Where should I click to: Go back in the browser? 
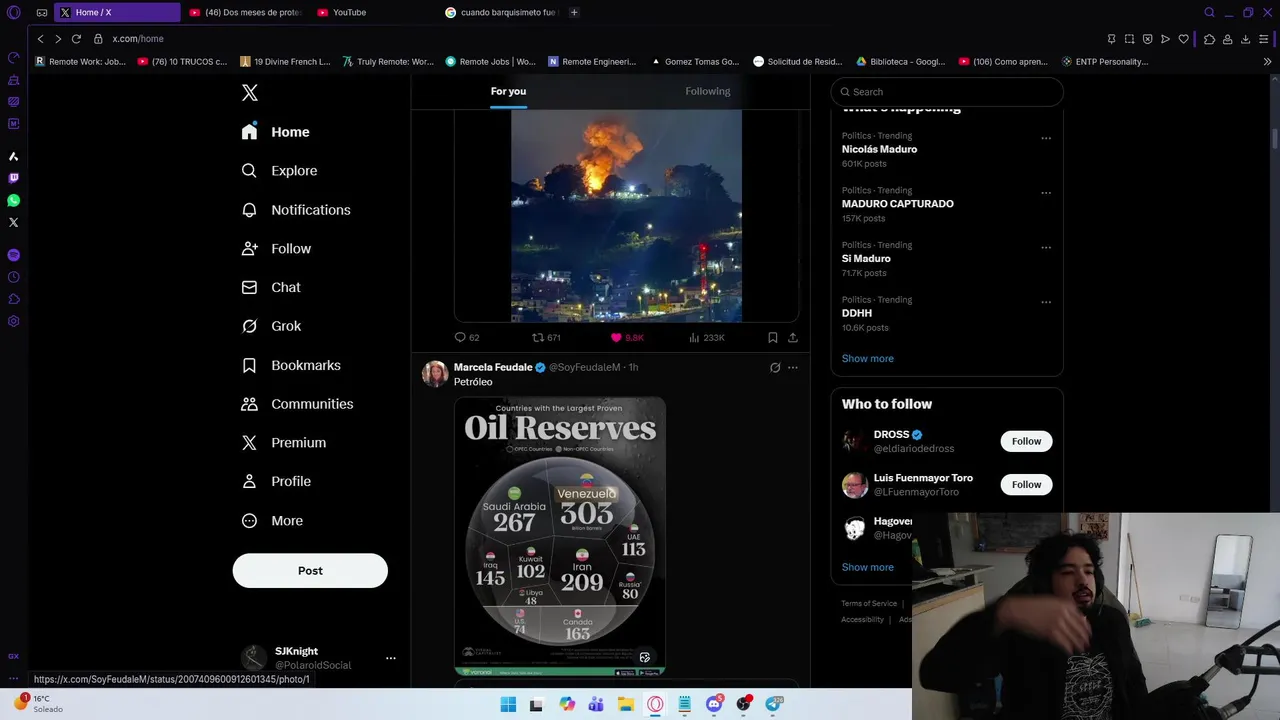[40, 39]
